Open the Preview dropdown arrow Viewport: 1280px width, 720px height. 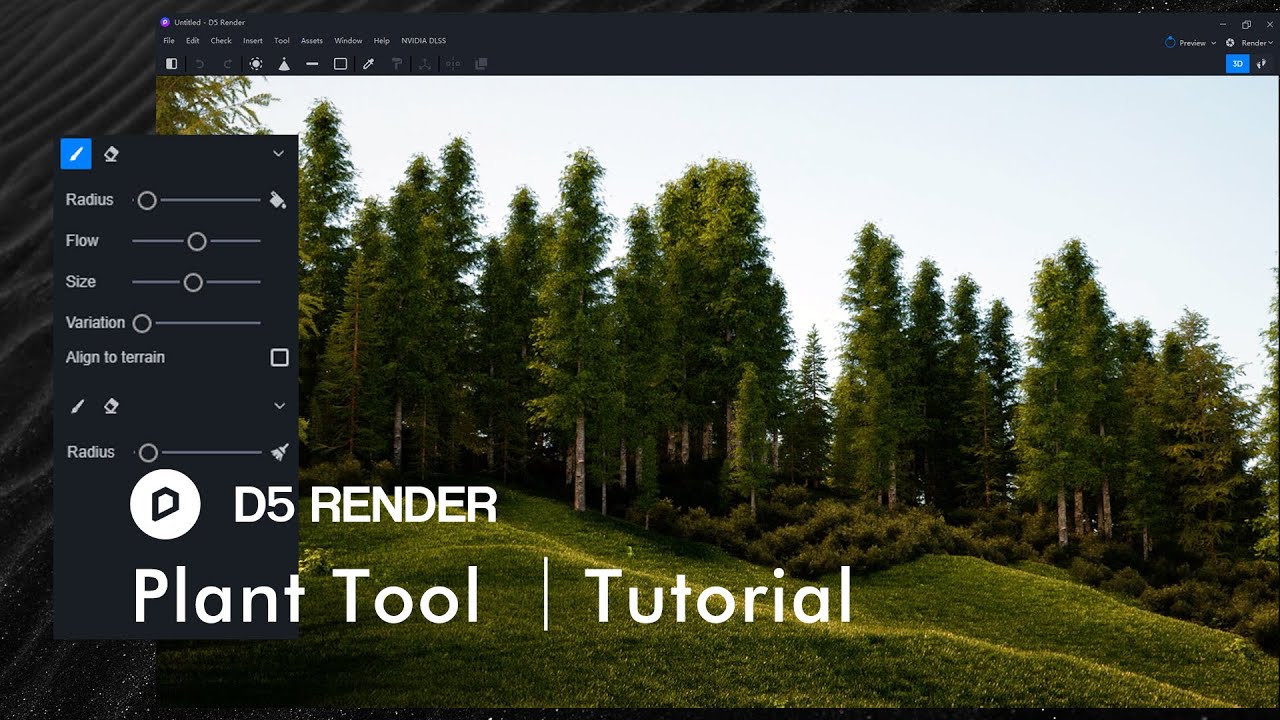click(x=1213, y=43)
